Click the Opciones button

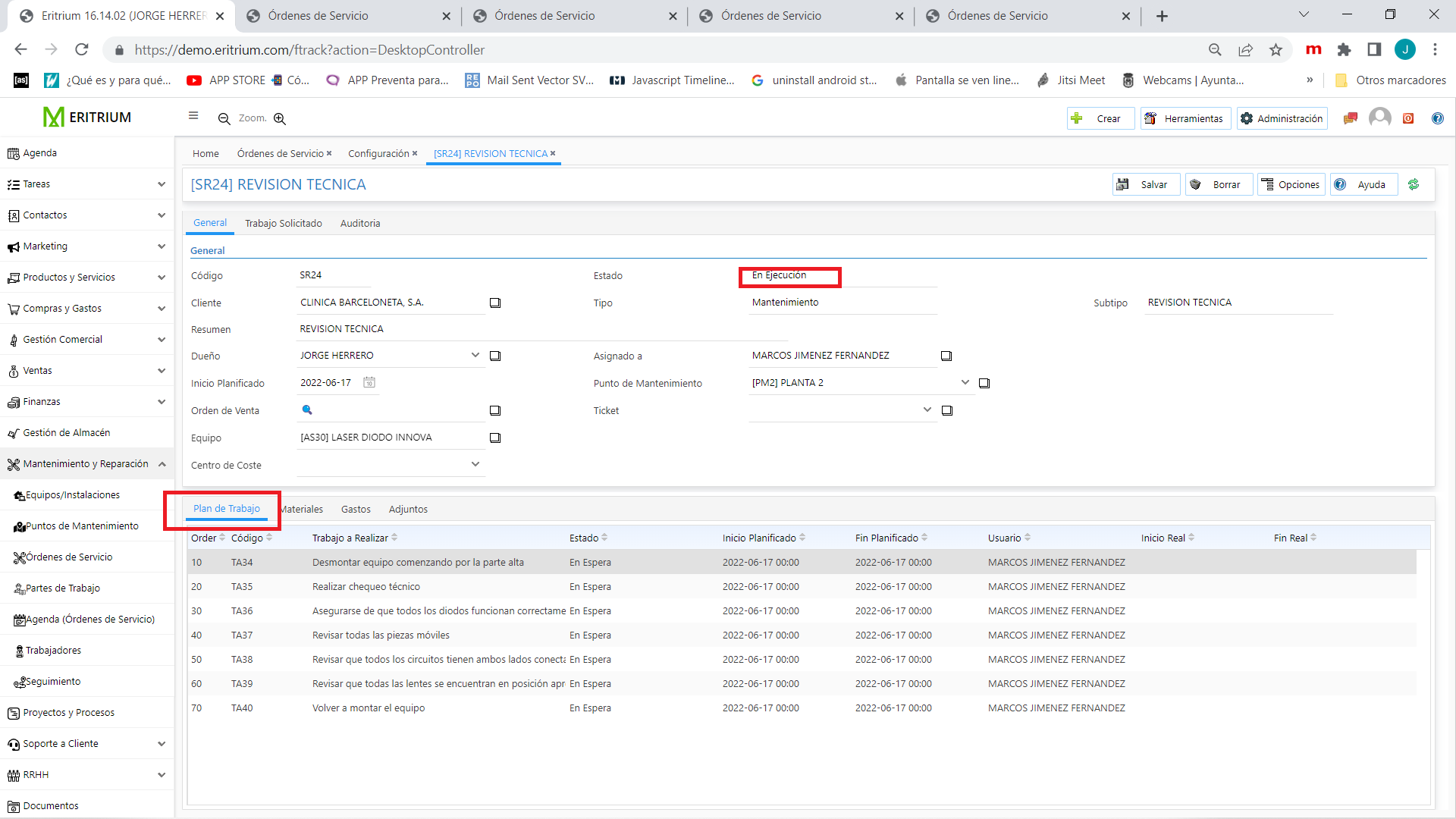tap(1291, 184)
